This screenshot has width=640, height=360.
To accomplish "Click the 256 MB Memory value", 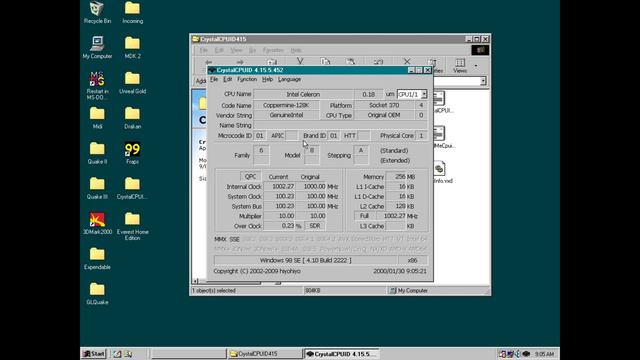I will point(396,177).
